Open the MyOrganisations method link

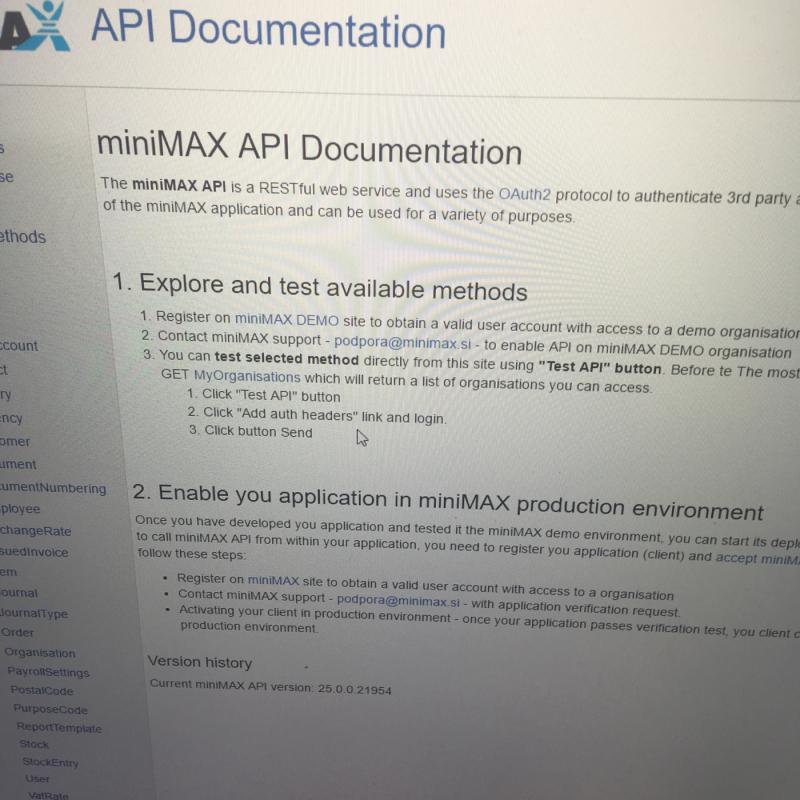pos(246,377)
